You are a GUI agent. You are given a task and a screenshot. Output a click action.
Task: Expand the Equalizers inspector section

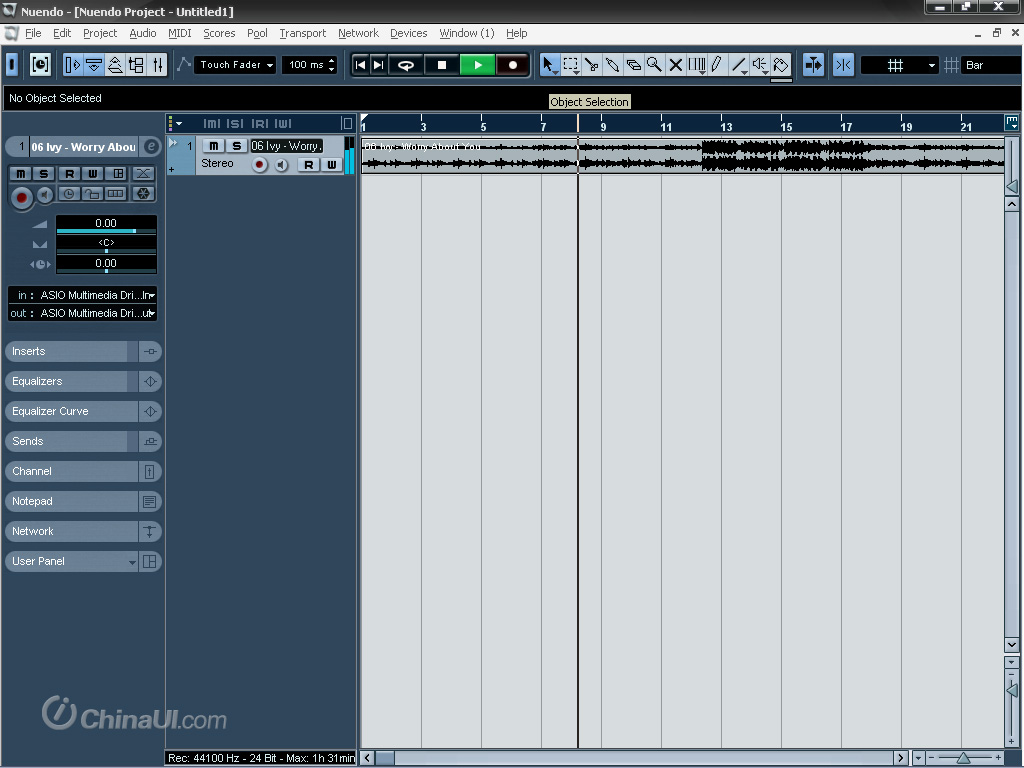pos(72,381)
